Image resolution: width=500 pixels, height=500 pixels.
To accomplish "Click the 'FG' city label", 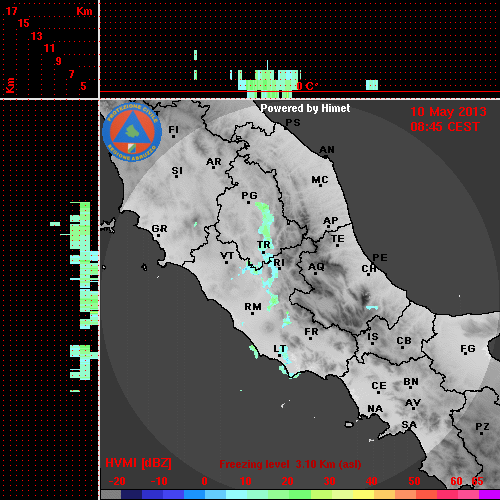I will (468, 349).
